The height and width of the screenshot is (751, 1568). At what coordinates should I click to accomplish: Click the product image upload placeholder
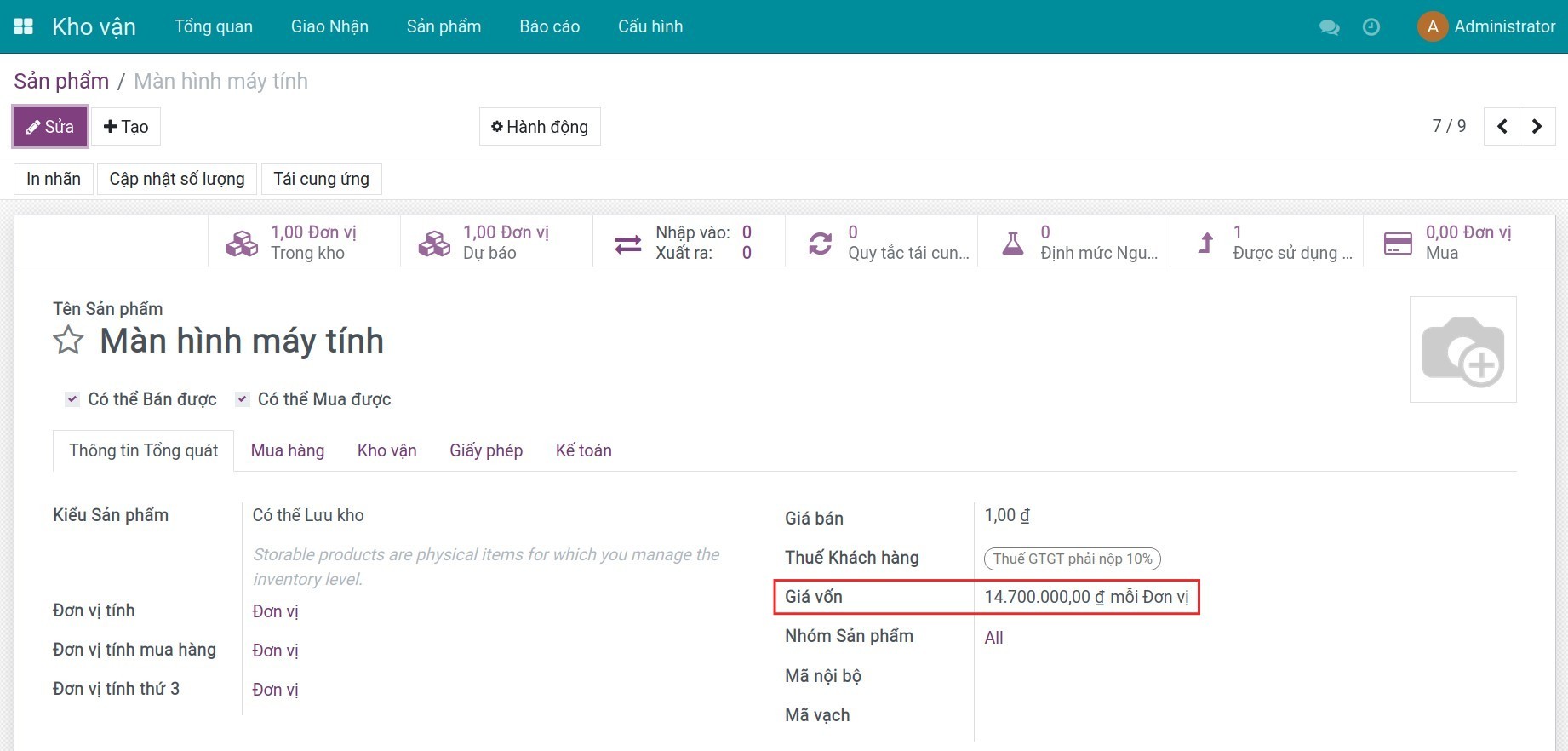click(1462, 350)
